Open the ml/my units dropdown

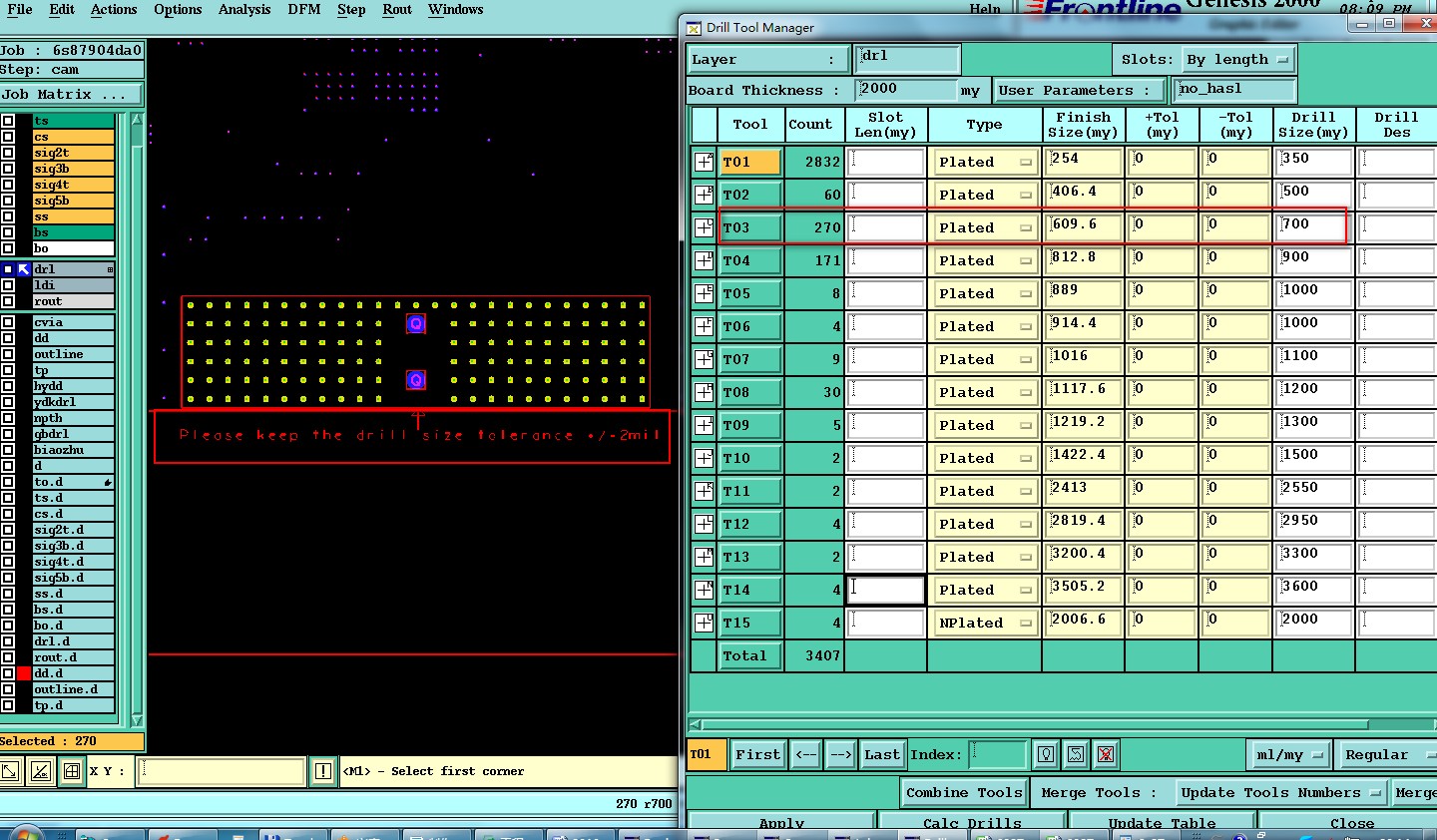tap(1289, 755)
